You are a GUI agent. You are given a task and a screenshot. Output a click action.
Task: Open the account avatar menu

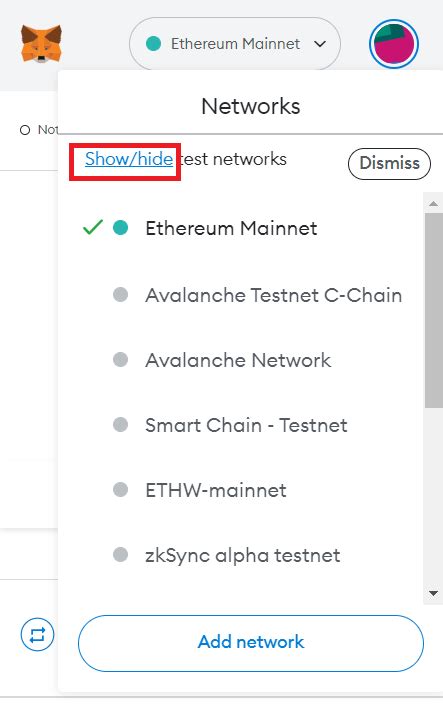click(394, 44)
